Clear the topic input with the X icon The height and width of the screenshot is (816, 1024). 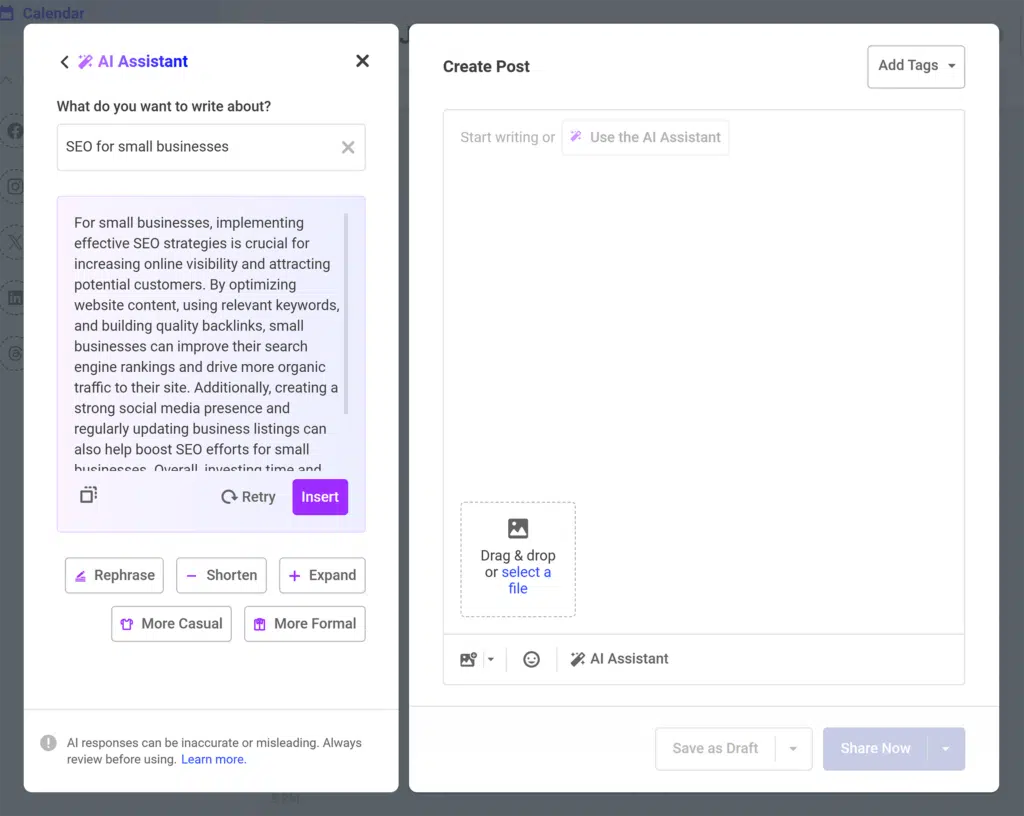pyautogui.click(x=348, y=147)
